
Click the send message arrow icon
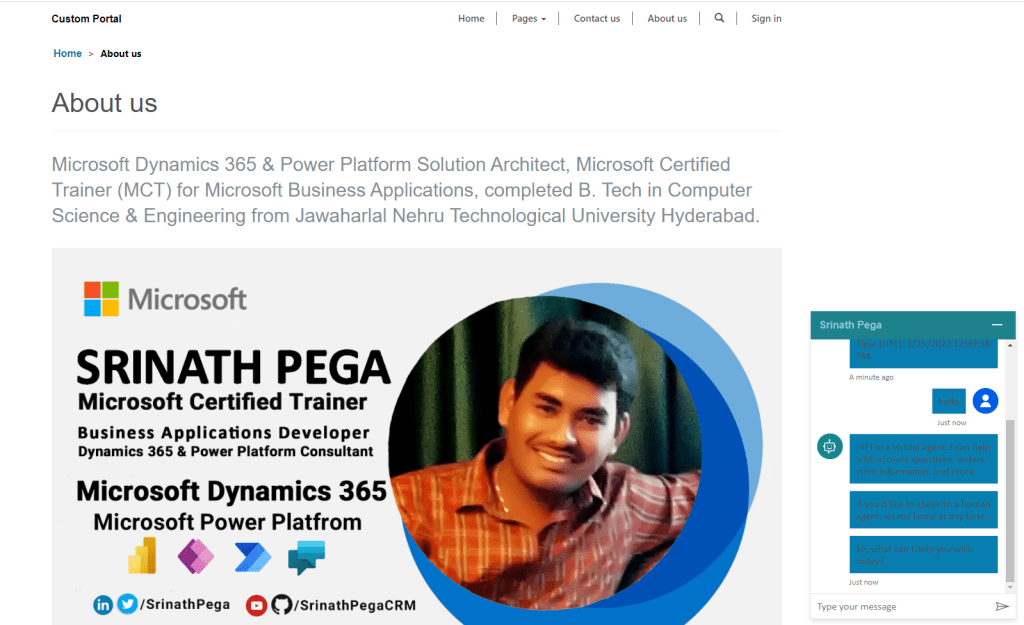coord(1002,607)
